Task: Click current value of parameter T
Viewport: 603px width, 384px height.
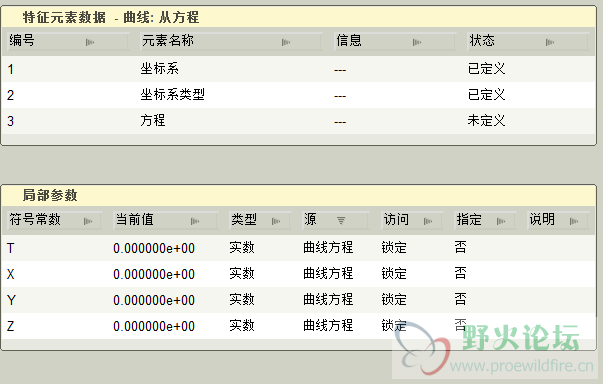Action: (154, 248)
